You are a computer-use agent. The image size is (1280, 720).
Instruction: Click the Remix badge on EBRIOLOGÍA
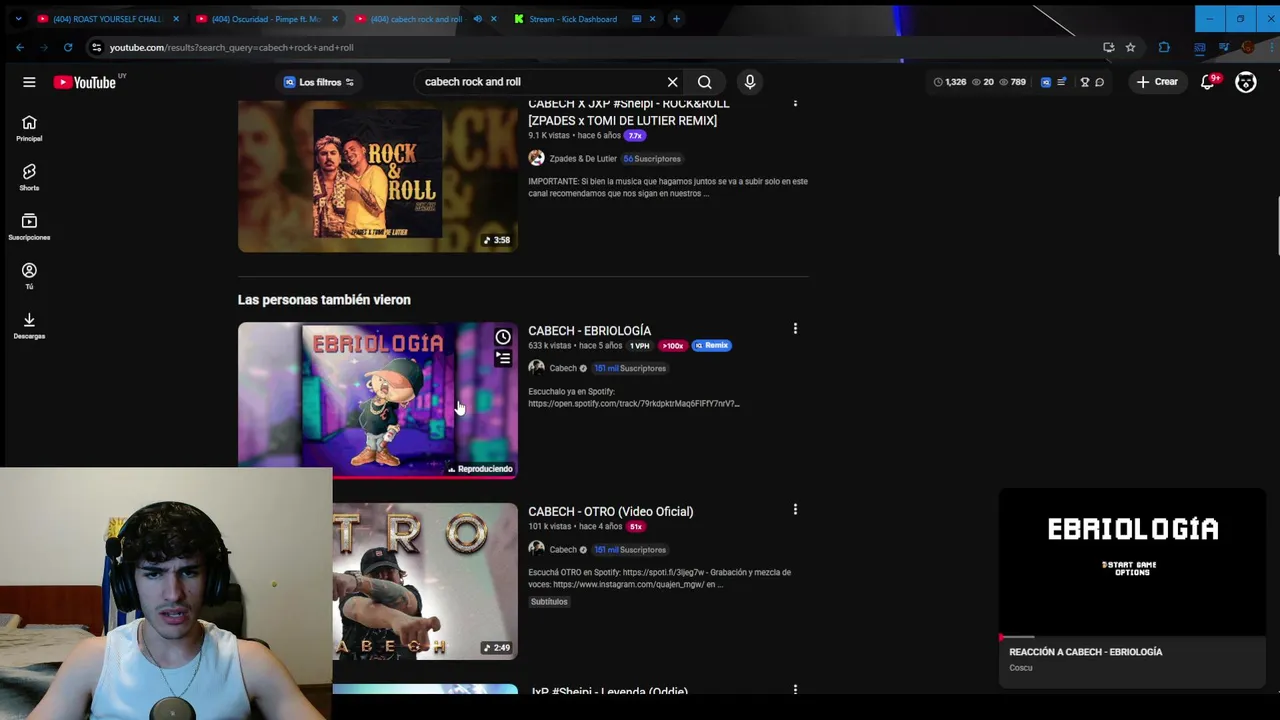712,346
